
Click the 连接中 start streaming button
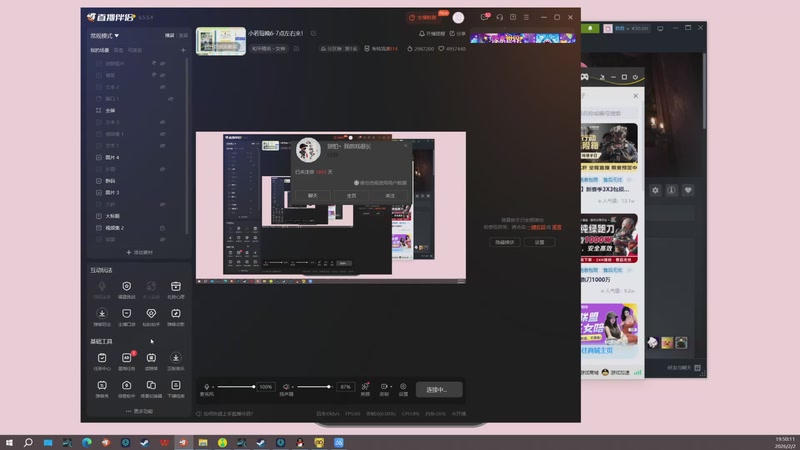click(x=438, y=389)
